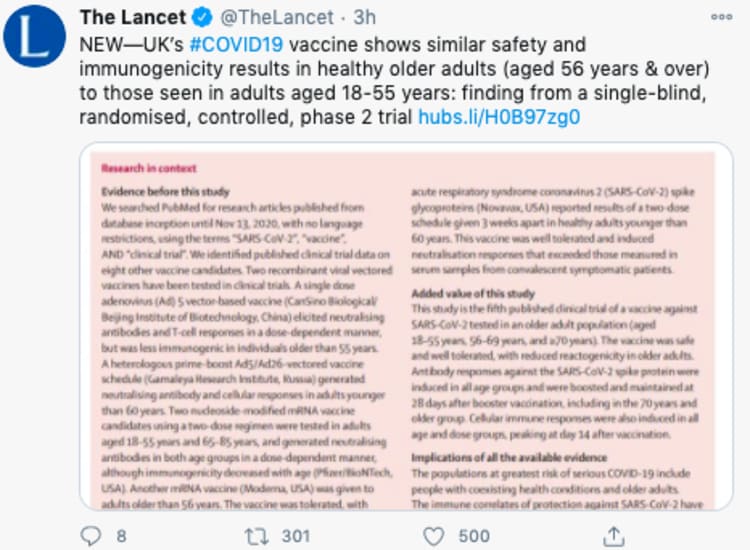Click the reply speech bubble icon
The image size is (750, 550).
[92, 536]
